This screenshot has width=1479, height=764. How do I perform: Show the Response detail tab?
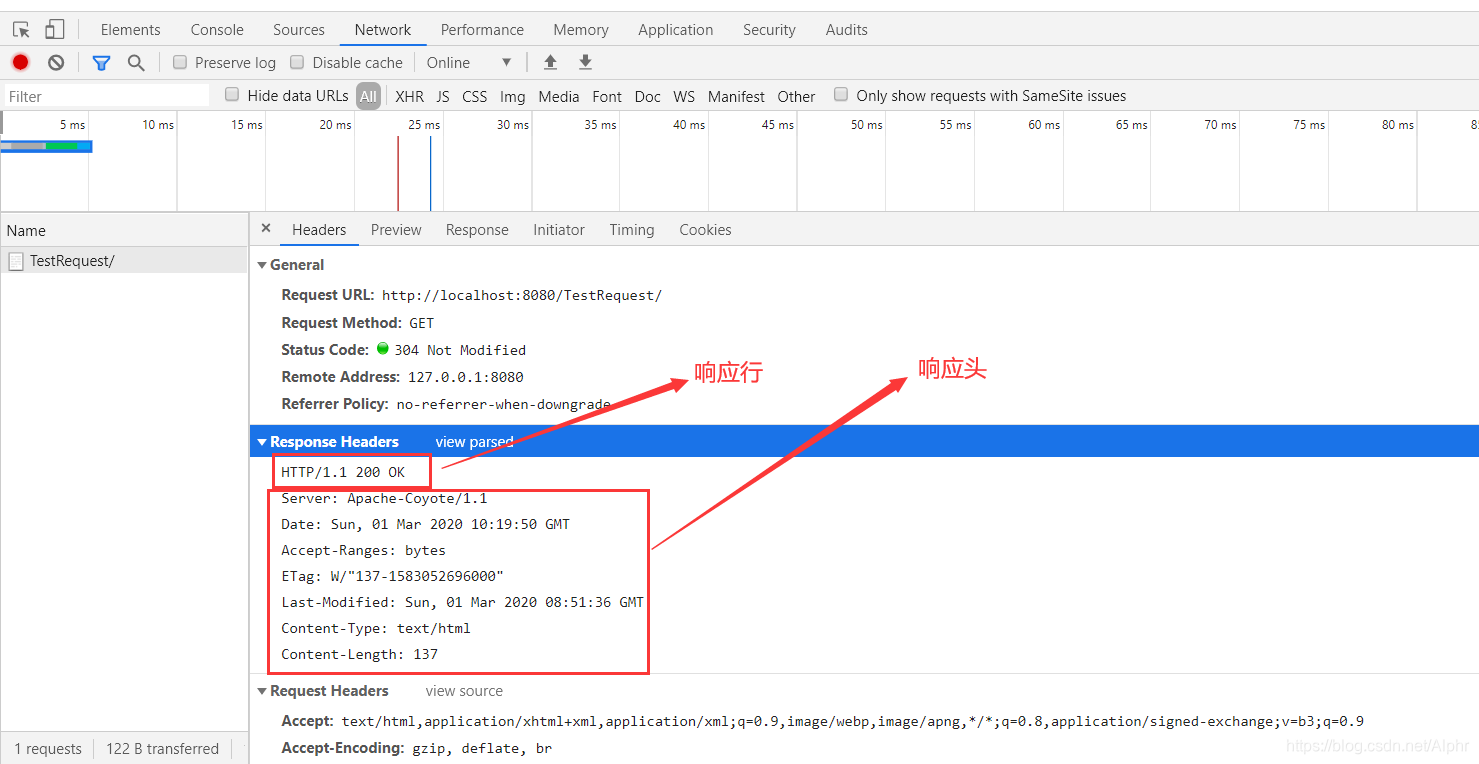point(477,230)
